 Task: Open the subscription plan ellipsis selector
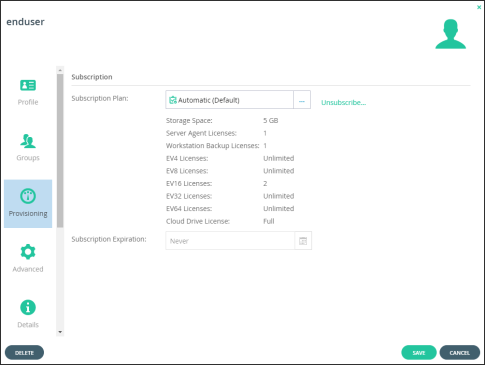point(302,100)
